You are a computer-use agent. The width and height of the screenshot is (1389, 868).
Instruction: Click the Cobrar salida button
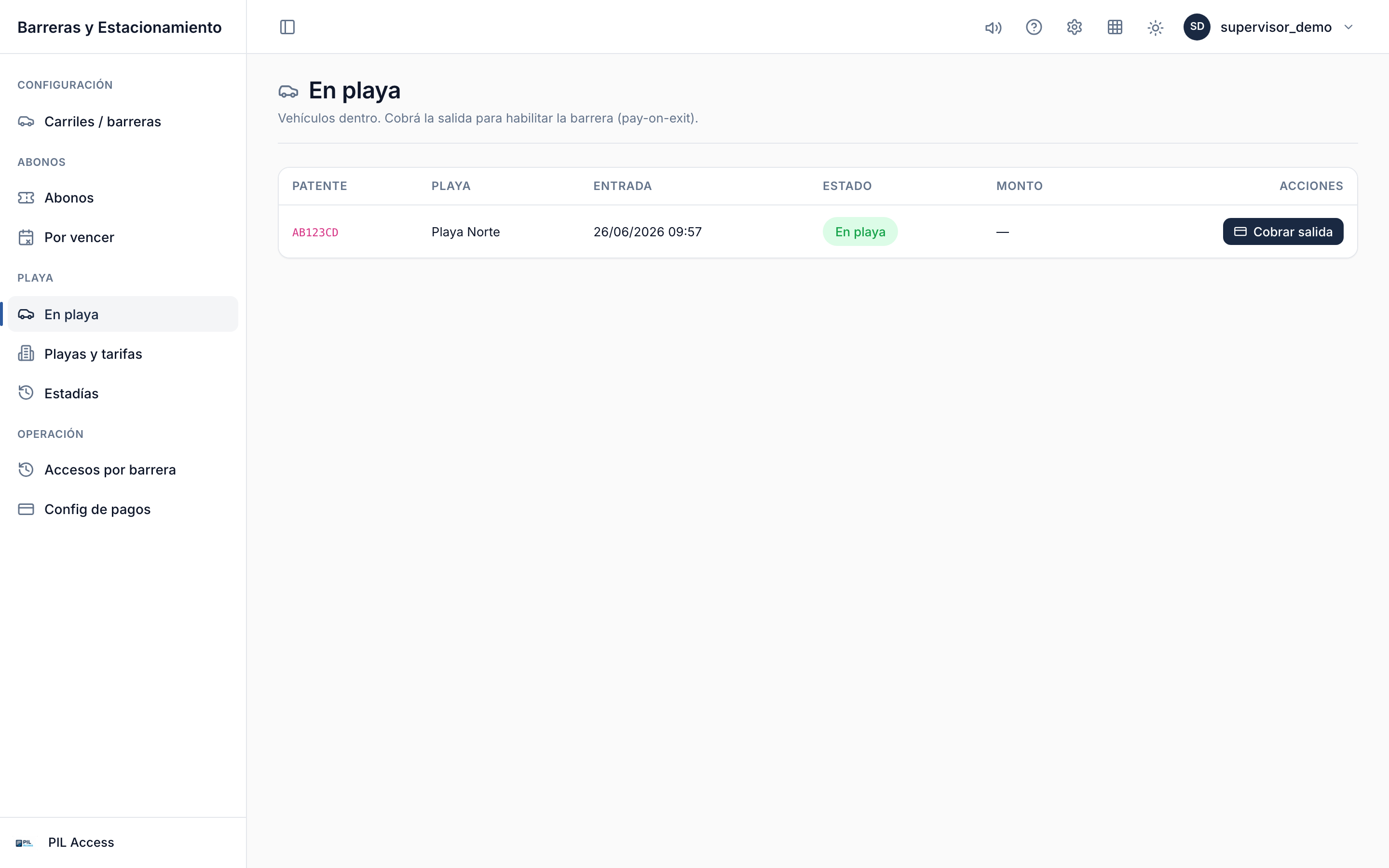point(1283,231)
